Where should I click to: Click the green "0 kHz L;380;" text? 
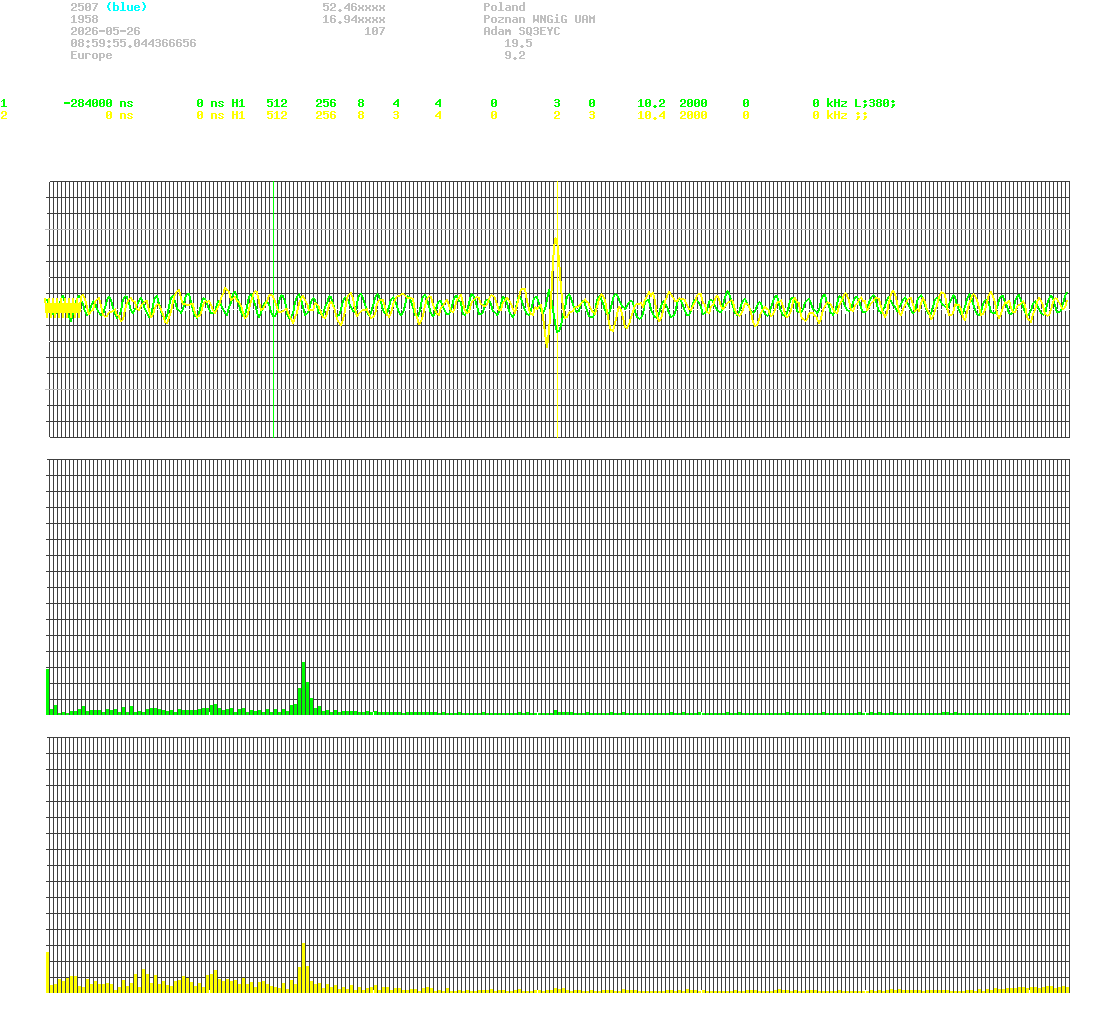click(854, 103)
